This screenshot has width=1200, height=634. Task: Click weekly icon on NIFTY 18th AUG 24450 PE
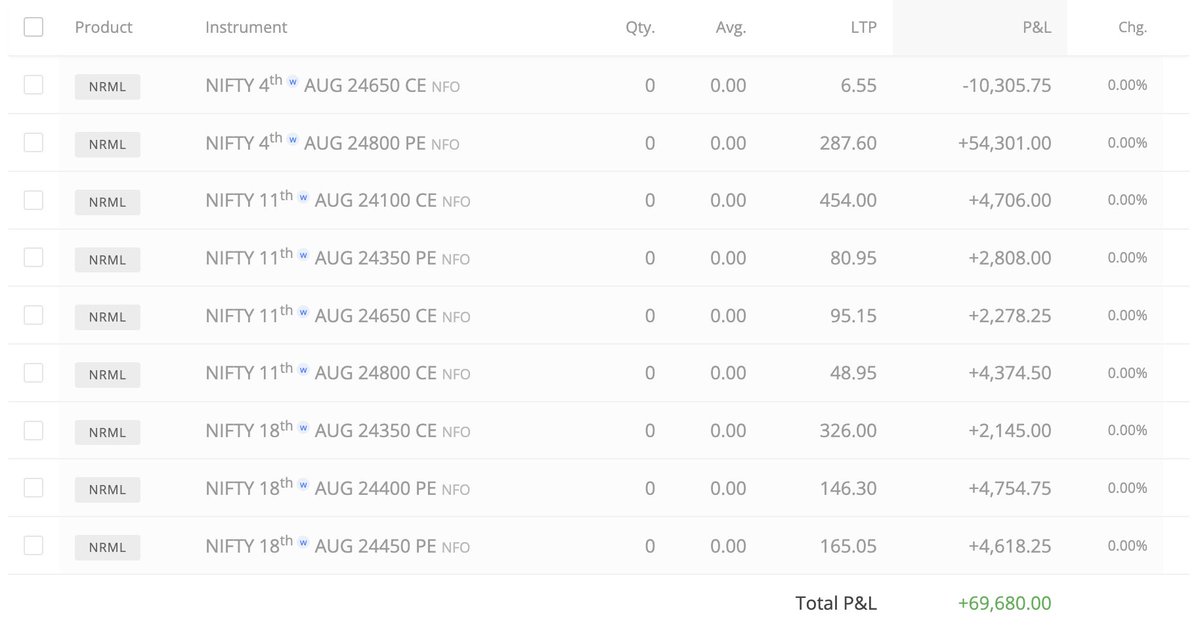tap(303, 544)
